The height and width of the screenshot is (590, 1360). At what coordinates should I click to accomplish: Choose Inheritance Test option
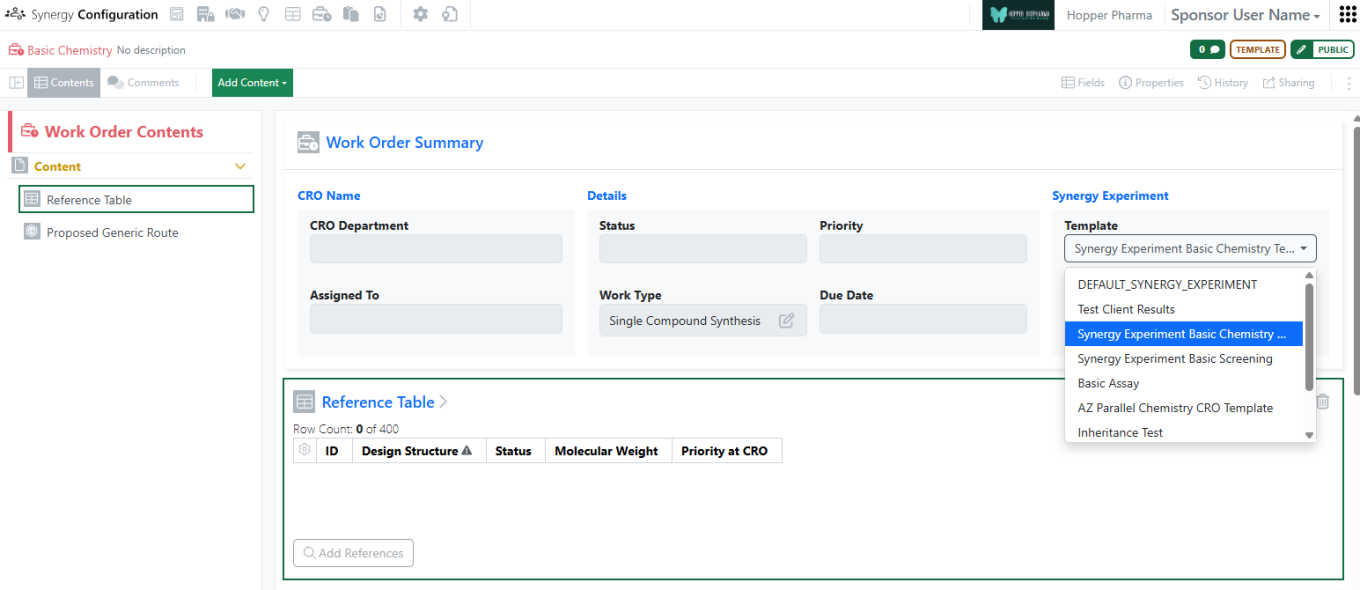tap(1184, 432)
